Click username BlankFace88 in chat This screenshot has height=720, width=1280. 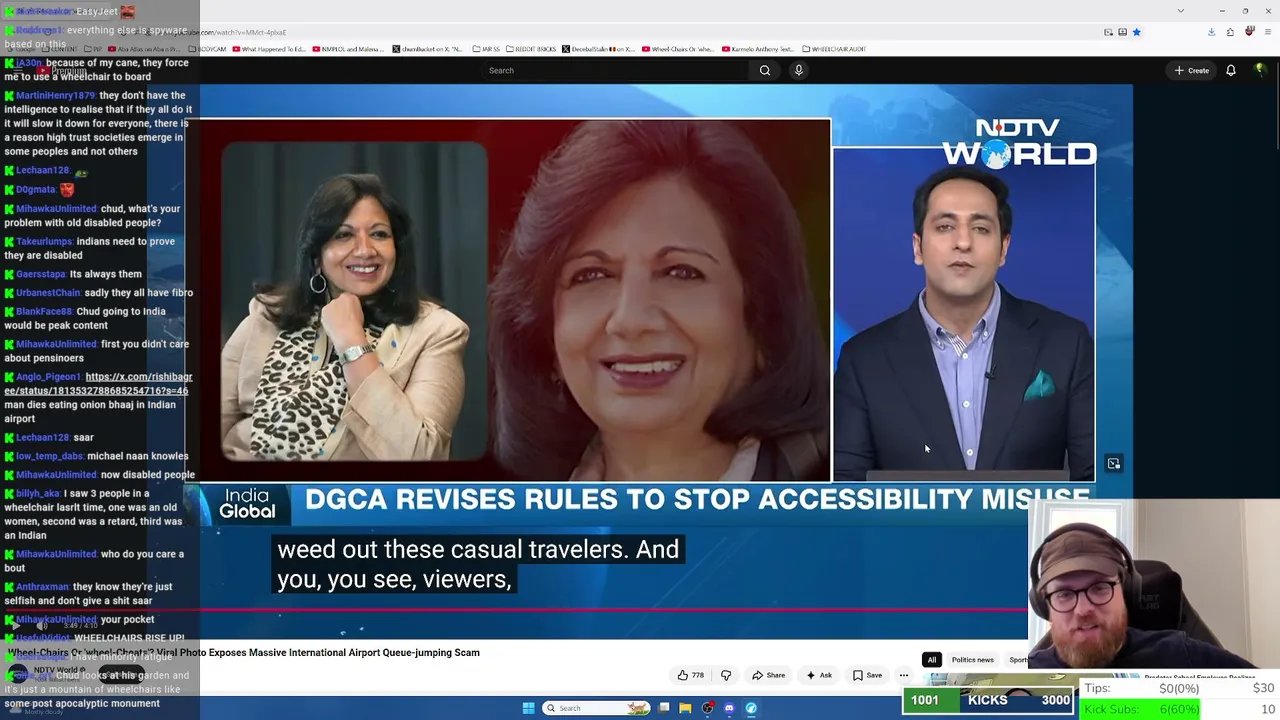(44, 311)
